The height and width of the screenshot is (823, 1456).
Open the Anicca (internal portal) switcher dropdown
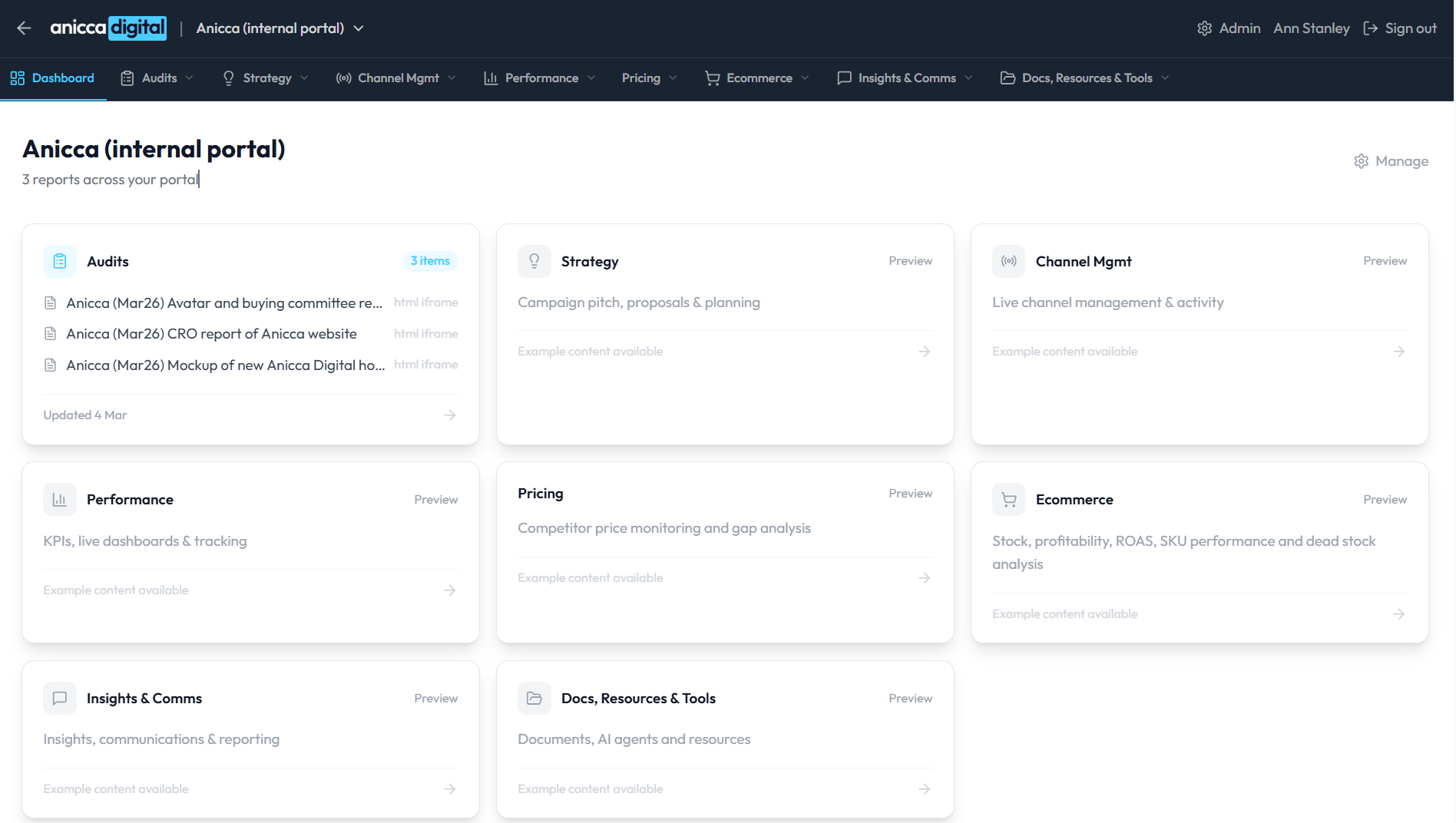[280, 28]
